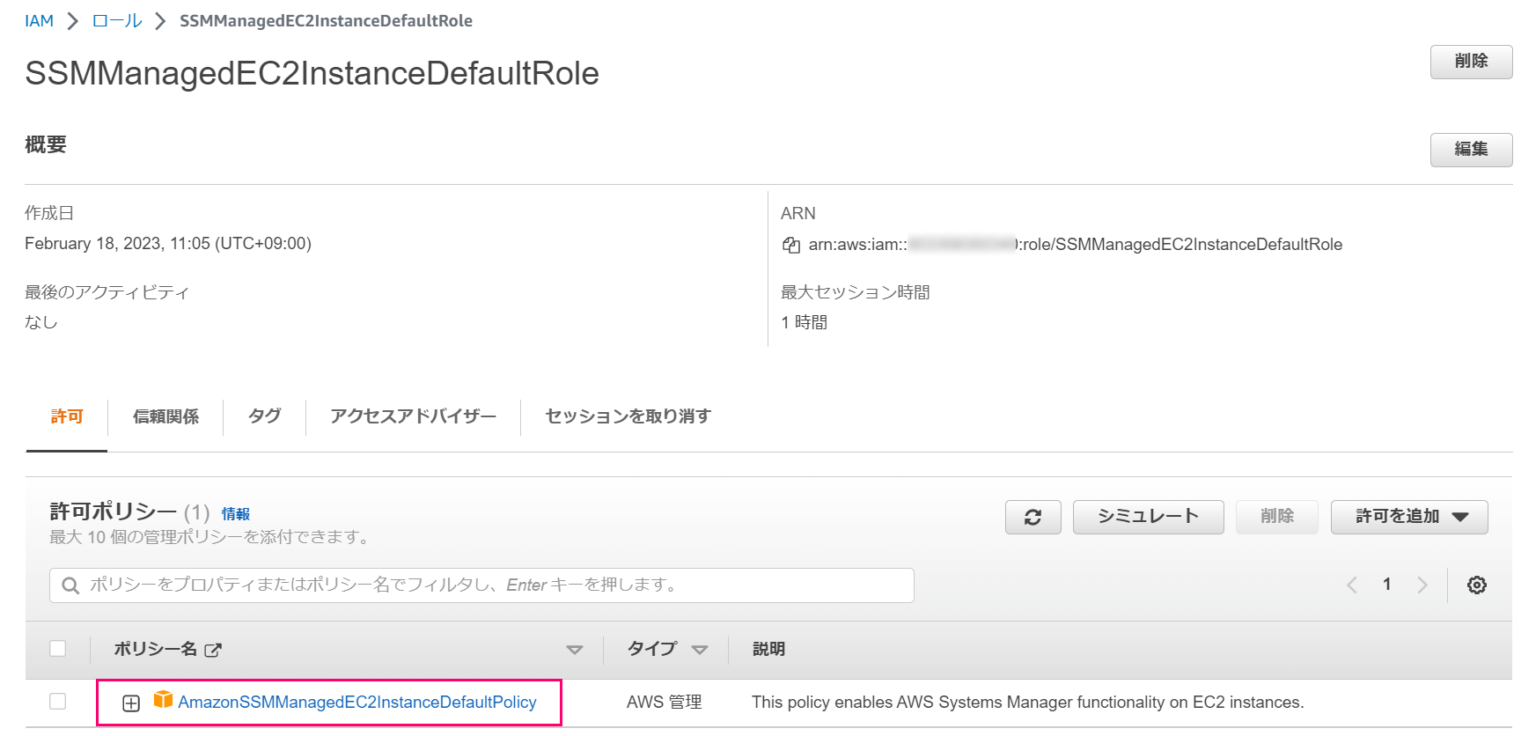Open table preferences with the gear icon
This screenshot has width=1536, height=736.
(x=1477, y=584)
